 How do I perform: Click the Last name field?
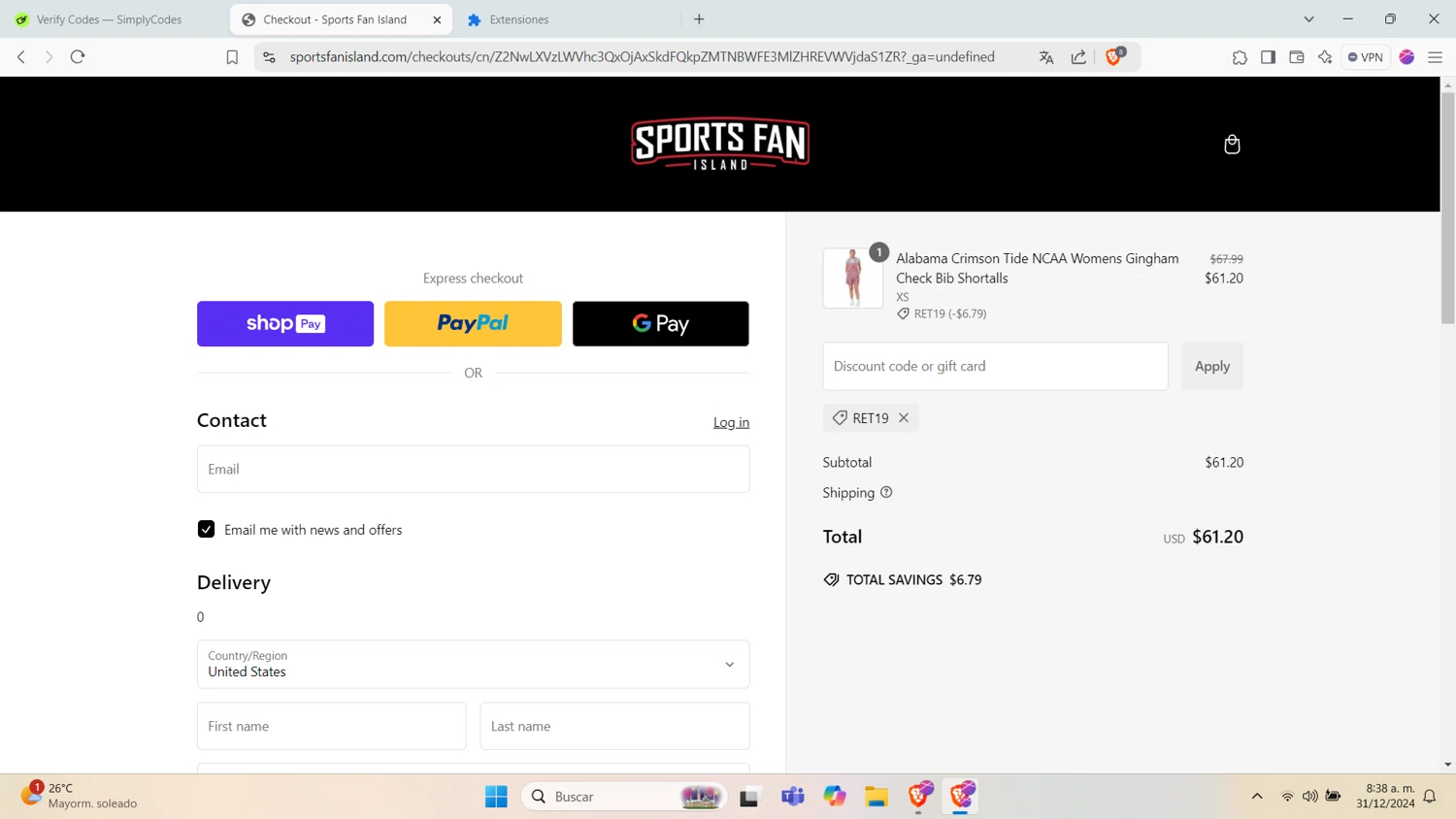point(614,726)
